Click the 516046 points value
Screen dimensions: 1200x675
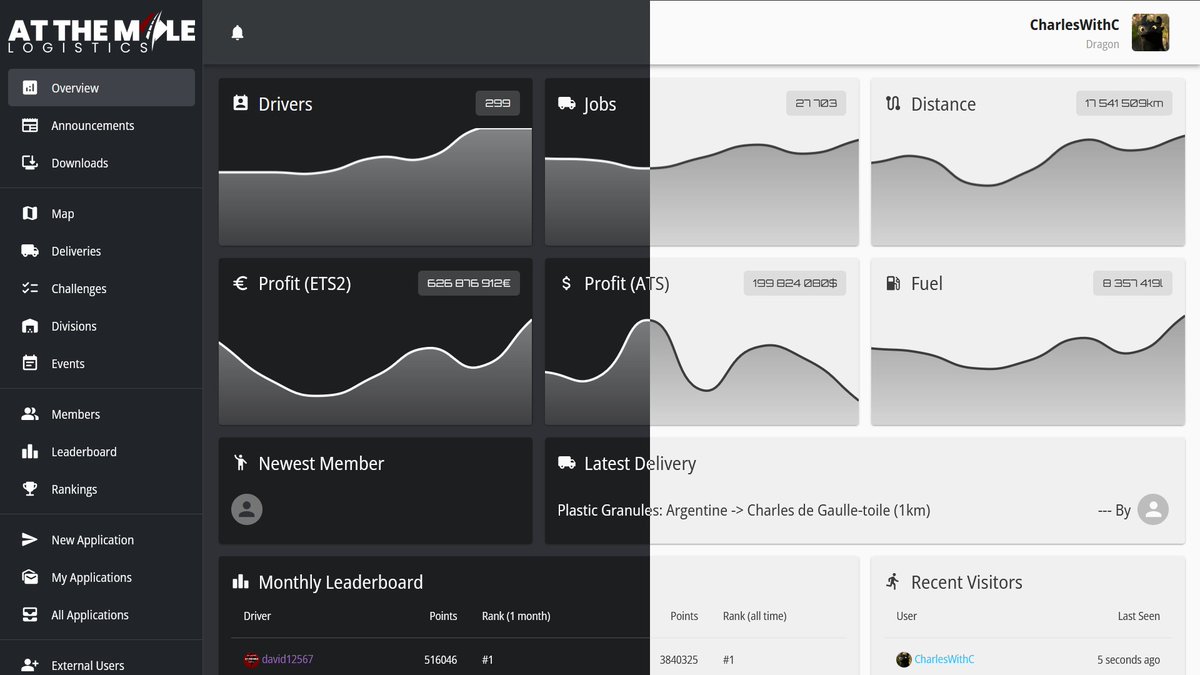point(440,660)
